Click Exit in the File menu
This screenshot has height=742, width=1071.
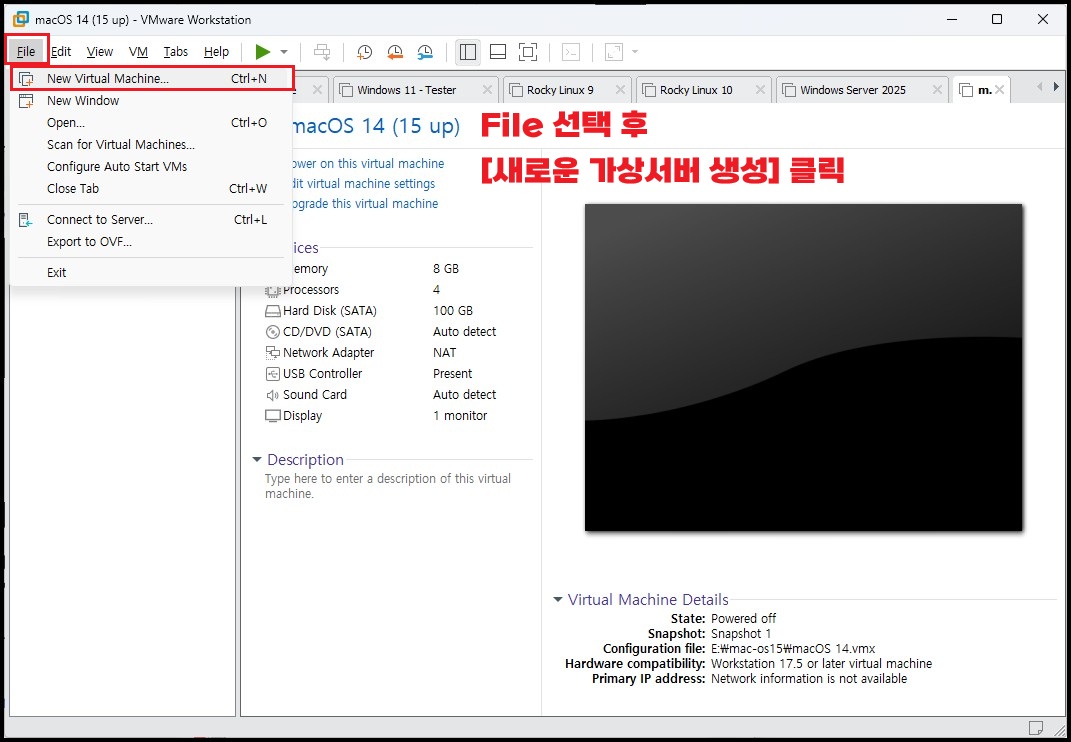[152, 273]
